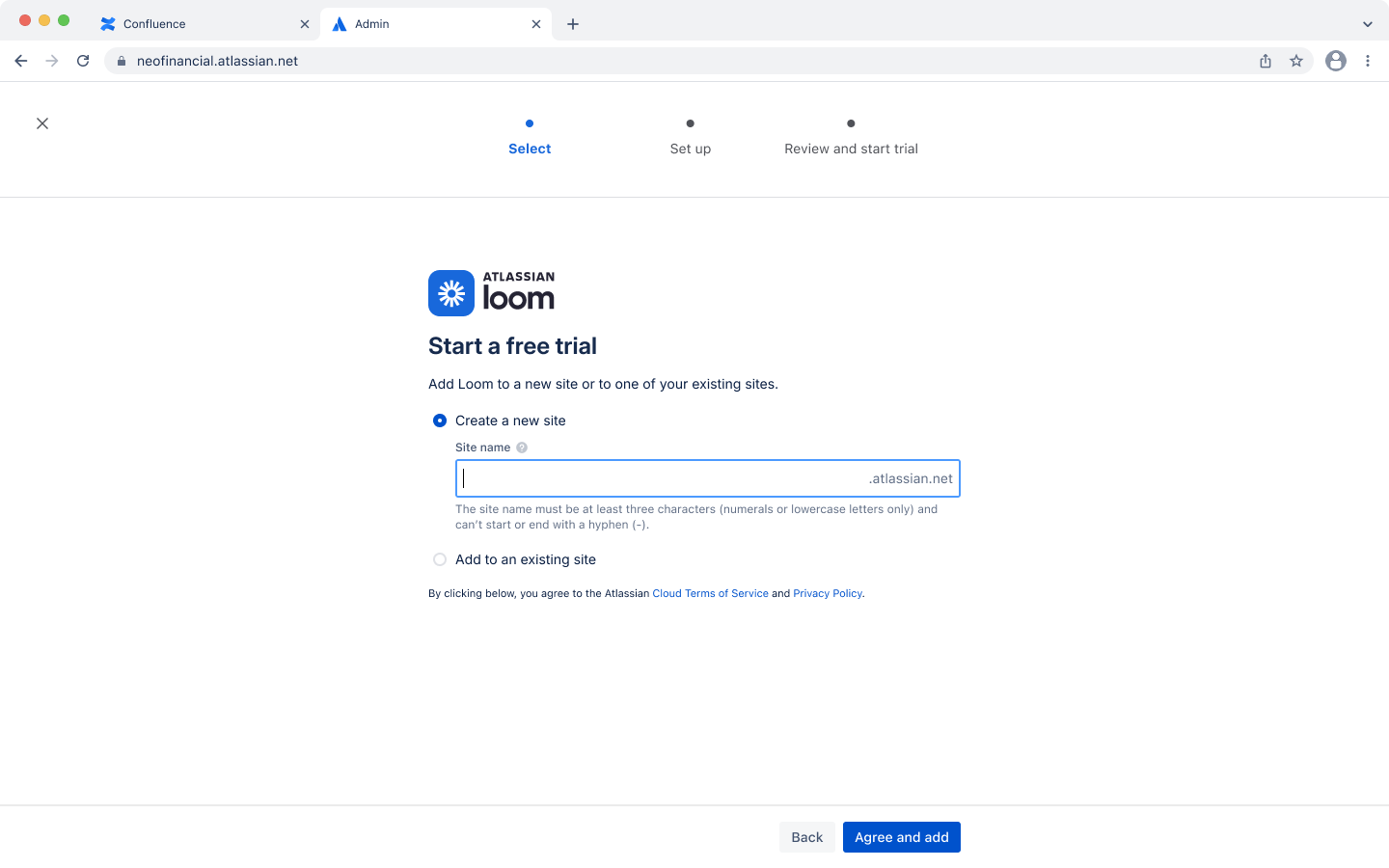1389x868 pixels.
Task: Go back to the previous browser page
Action: tap(21, 61)
